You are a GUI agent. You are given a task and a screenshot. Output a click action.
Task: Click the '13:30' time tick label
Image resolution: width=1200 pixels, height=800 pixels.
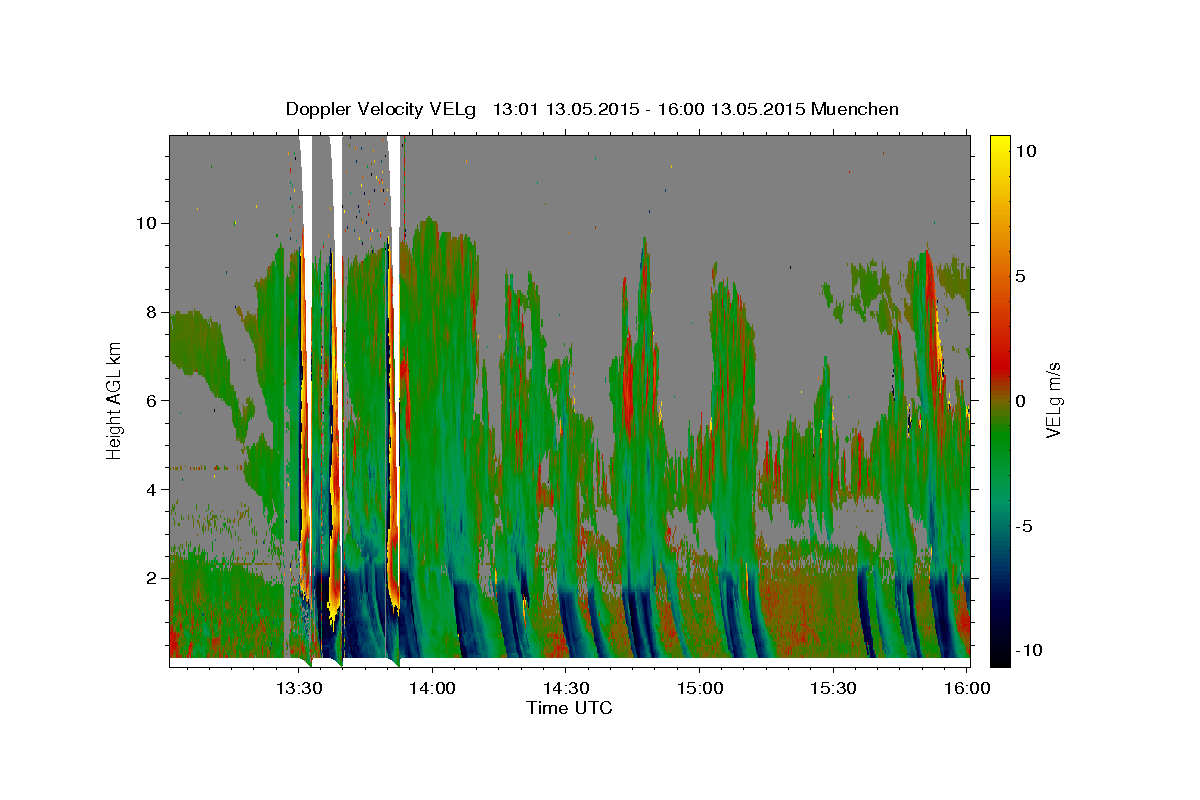[298, 688]
